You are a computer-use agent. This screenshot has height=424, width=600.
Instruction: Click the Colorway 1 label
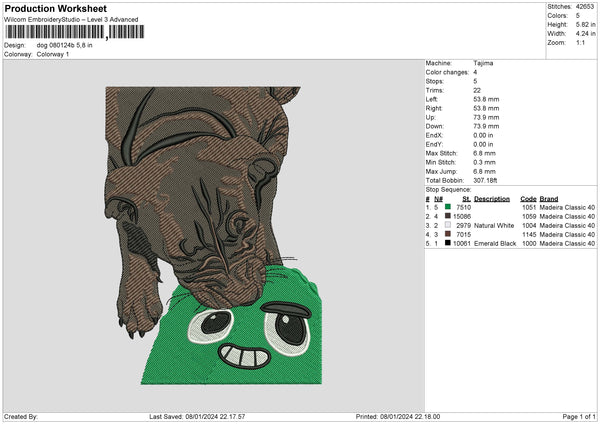pyautogui.click(x=52, y=54)
